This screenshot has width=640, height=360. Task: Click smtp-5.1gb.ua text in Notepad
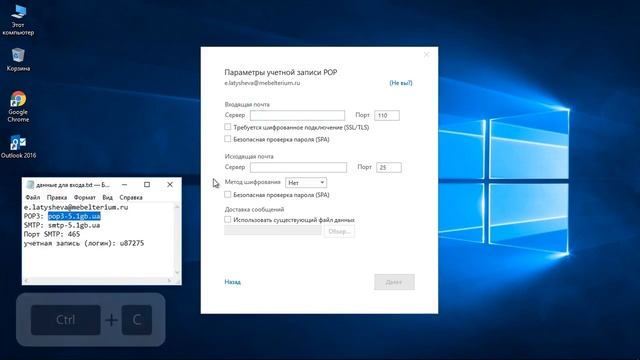[x=74, y=225]
